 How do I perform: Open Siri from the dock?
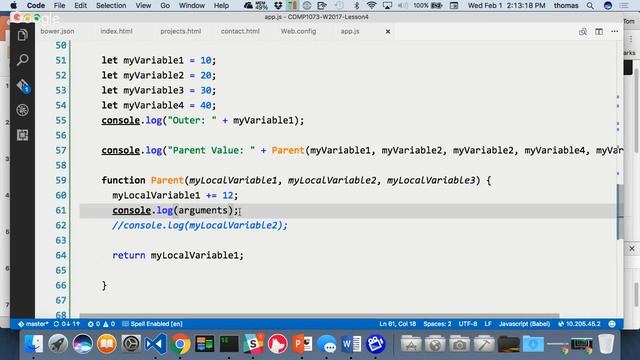pos(82,344)
